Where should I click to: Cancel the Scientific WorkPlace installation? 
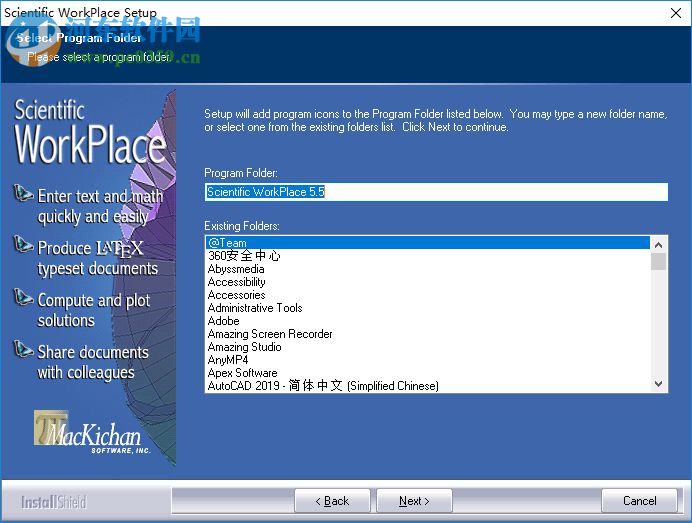pyautogui.click(x=639, y=501)
